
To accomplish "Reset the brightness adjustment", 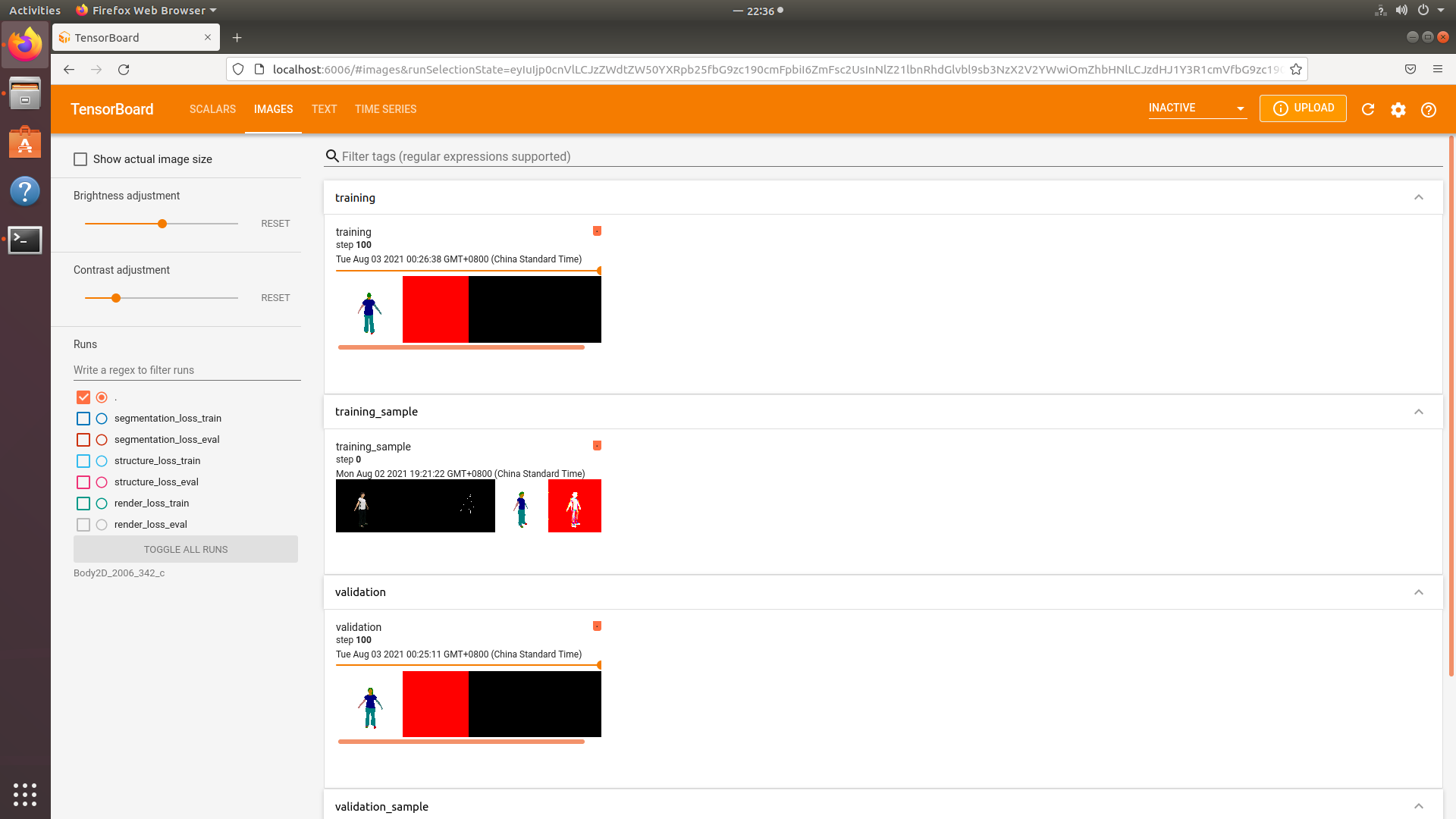I will click(275, 224).
